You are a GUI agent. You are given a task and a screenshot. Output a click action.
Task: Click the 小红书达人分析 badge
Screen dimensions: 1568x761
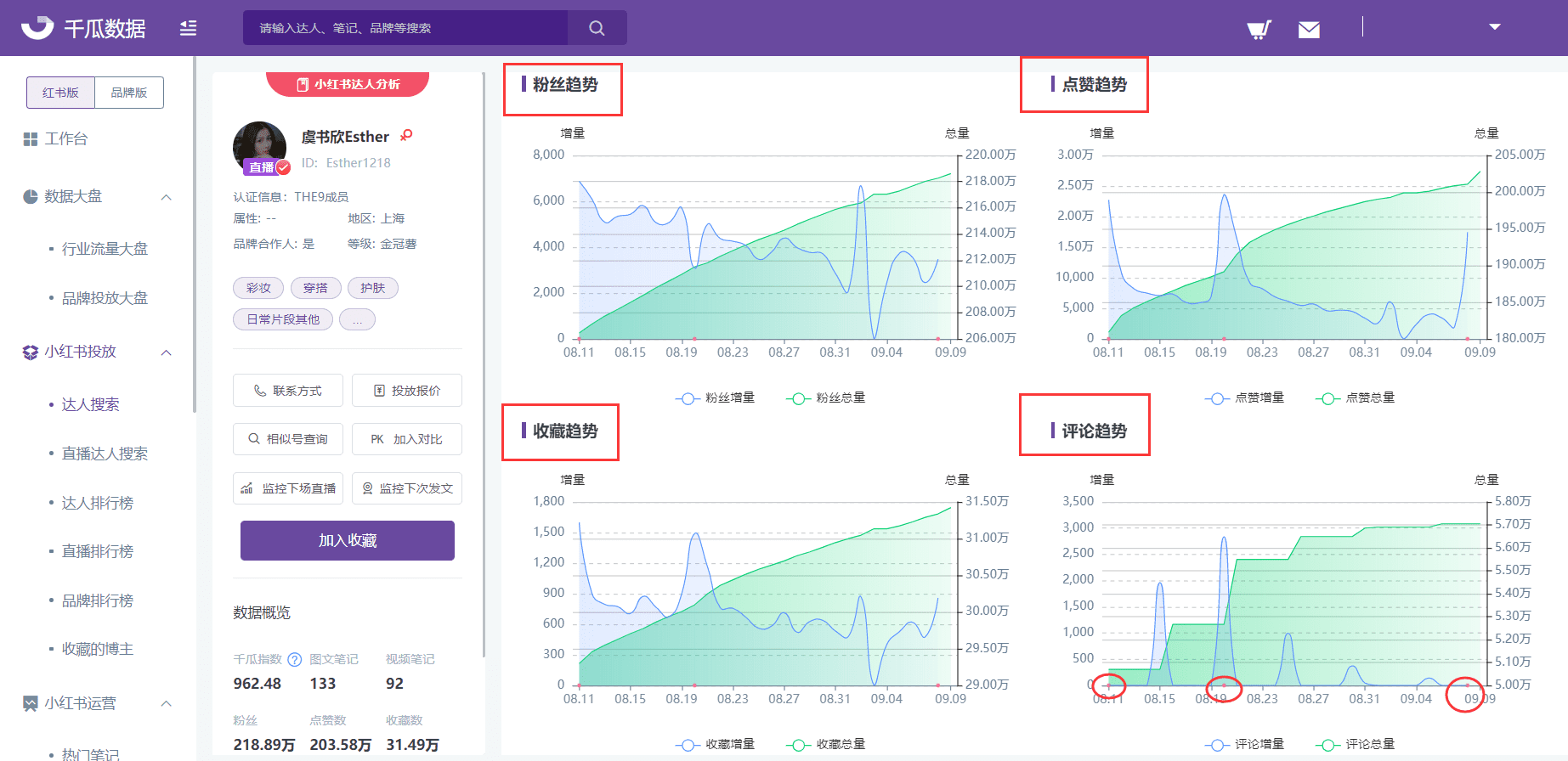pos(348,84)
